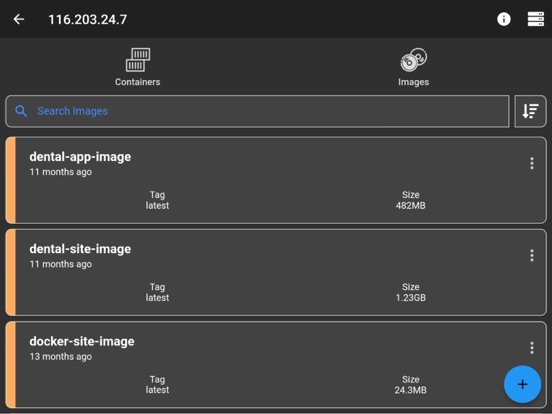This screenshot has width=552, height=414.
Task: Open the sort order options button
Action: [x=530, y=111]
